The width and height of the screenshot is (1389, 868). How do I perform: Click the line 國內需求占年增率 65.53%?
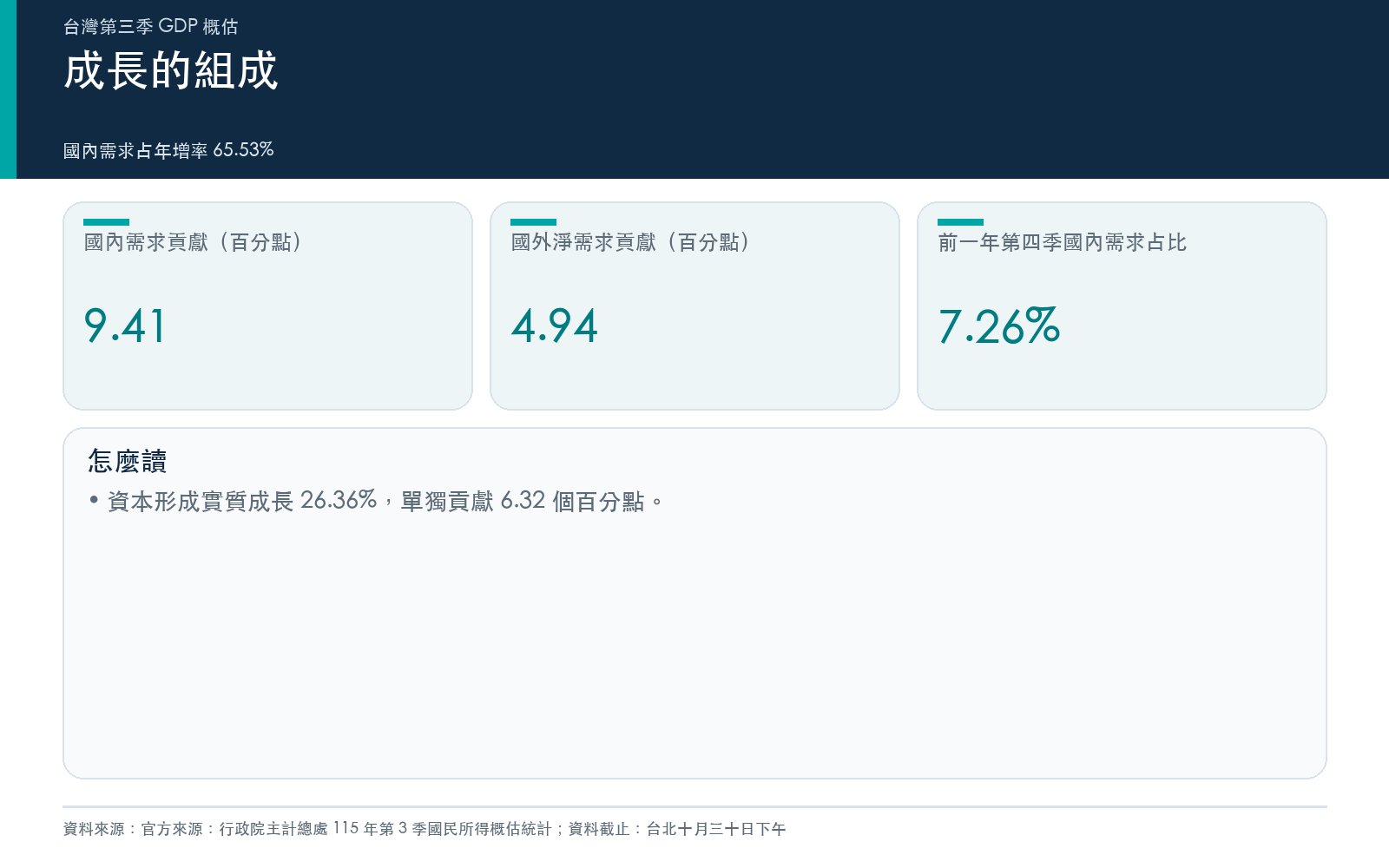(x=168, y=150)
